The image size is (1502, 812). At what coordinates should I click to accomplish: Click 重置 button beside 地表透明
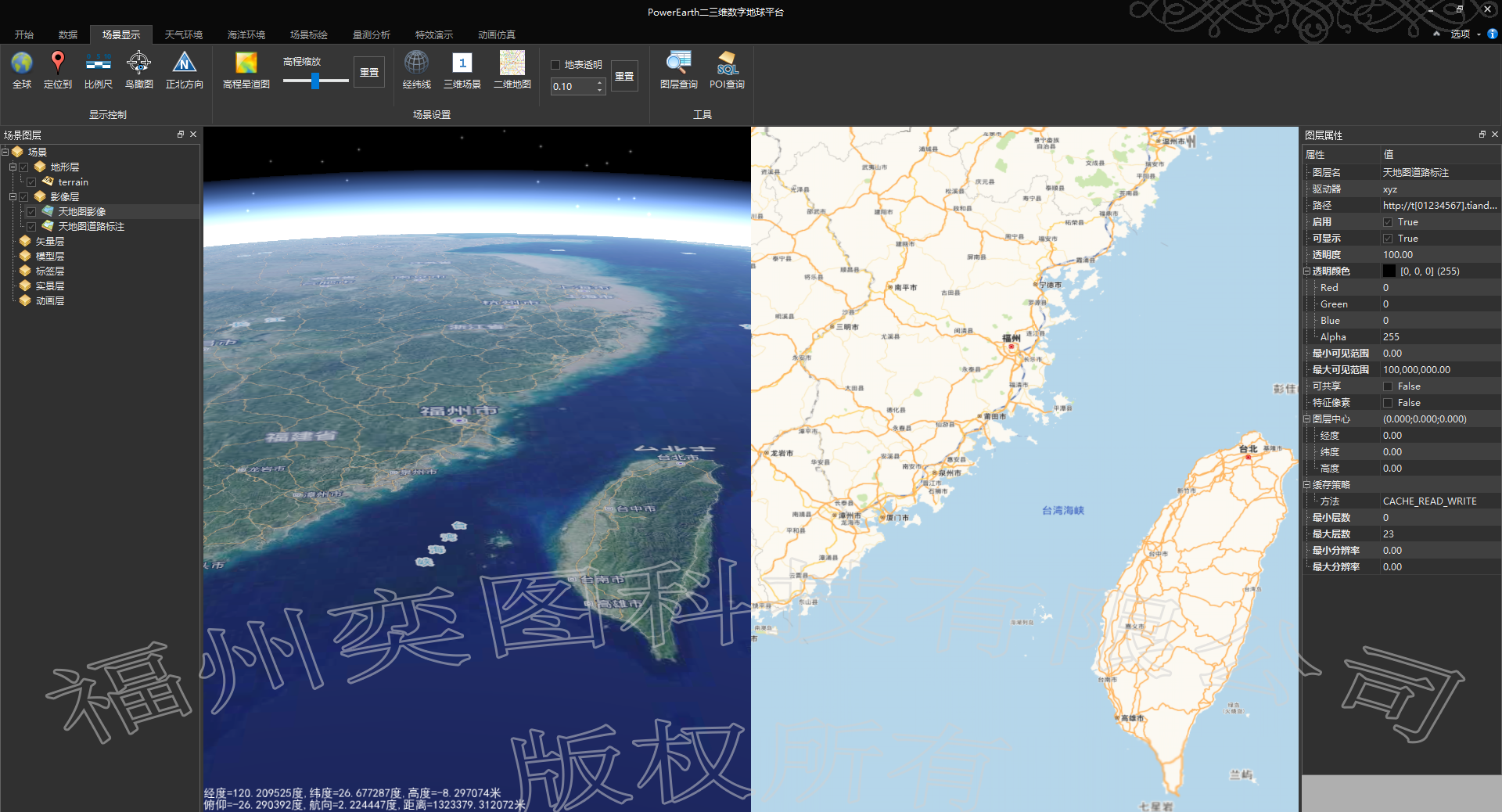point(624,76)
